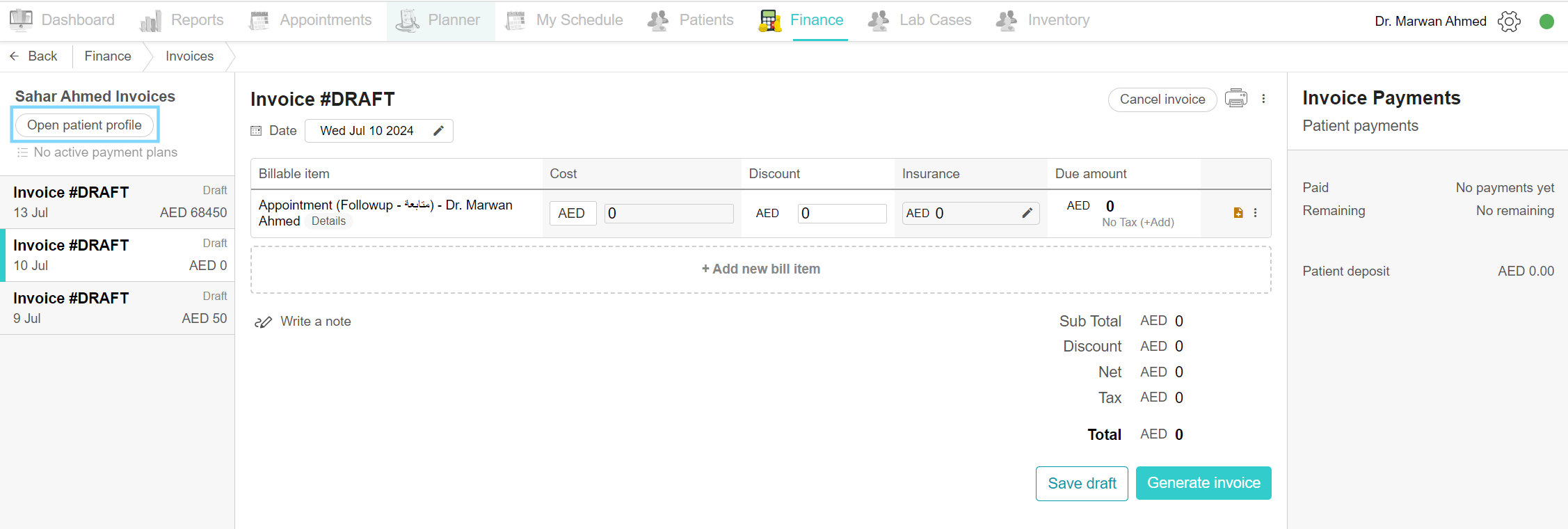Click the print invoice icon
The width and height of the screenshot is (1568, 529).
[x=1235, y=99]
